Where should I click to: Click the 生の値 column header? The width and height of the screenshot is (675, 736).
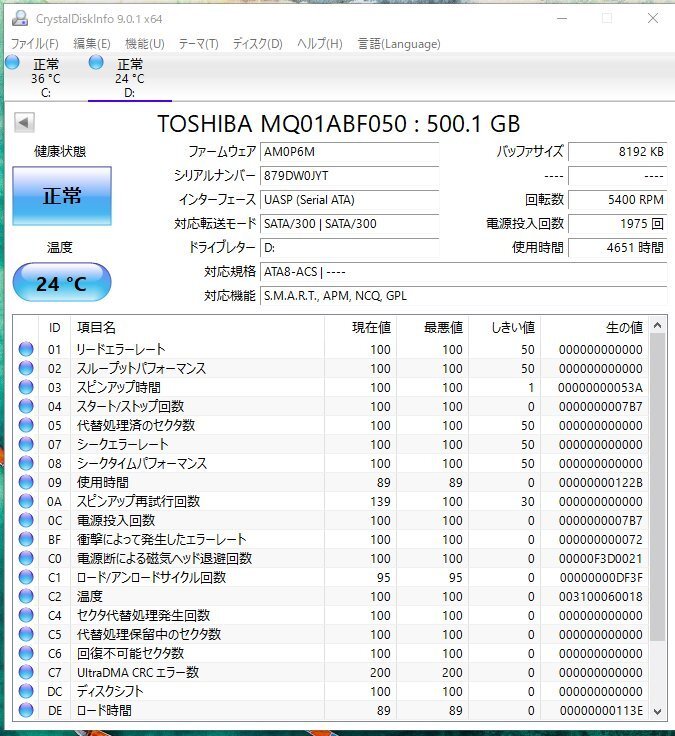pos(595,327)
